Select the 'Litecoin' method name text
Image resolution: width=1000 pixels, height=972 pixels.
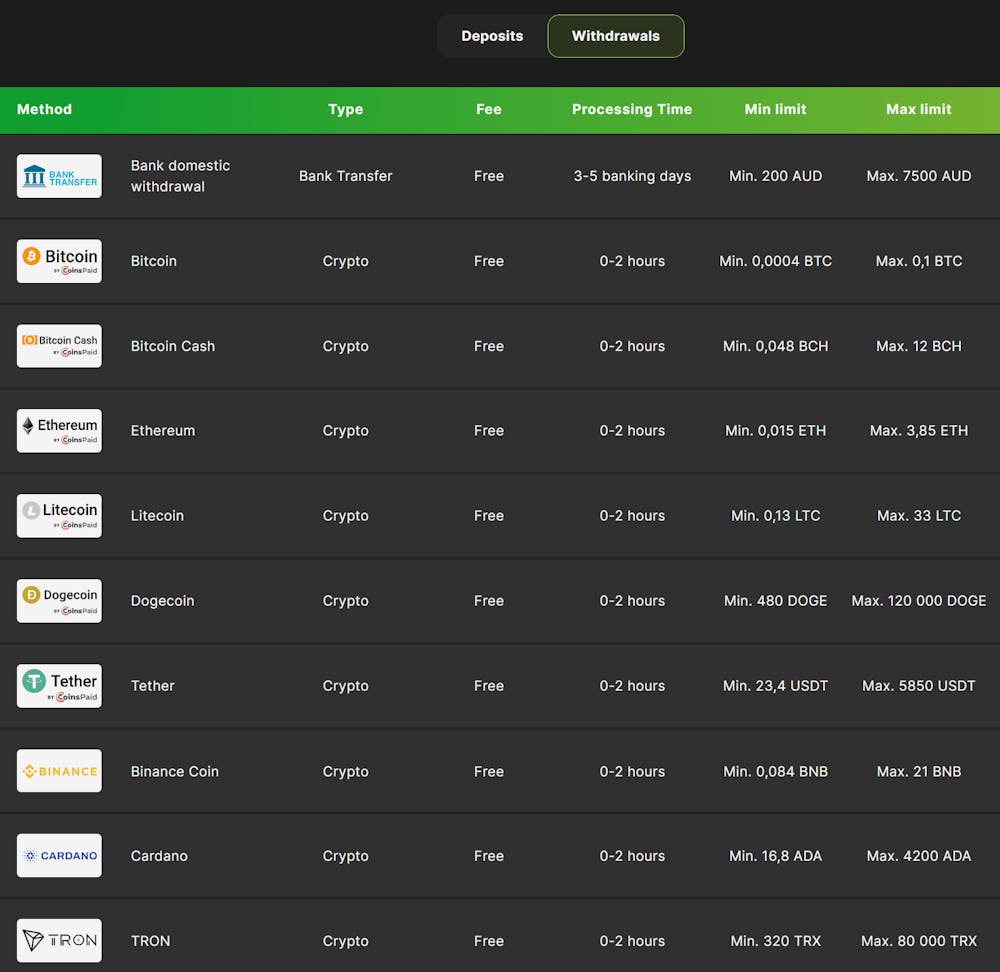(x=157, y=515)
